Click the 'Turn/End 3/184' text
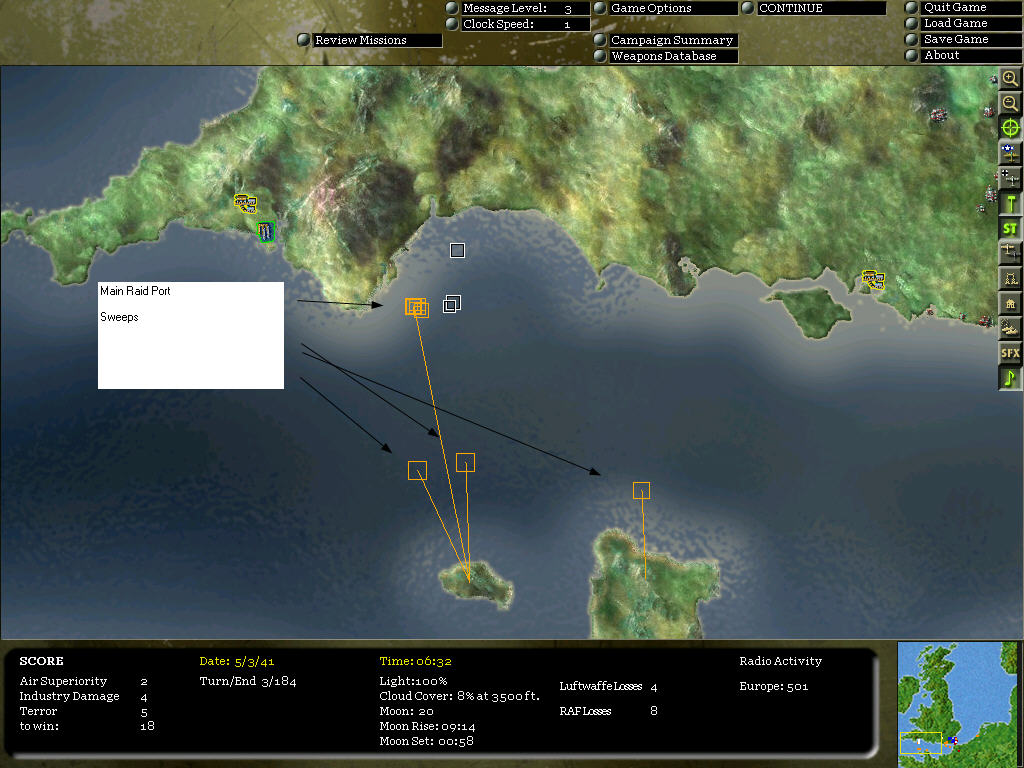Screen dimensions: 1024x768 pos(248,681)
